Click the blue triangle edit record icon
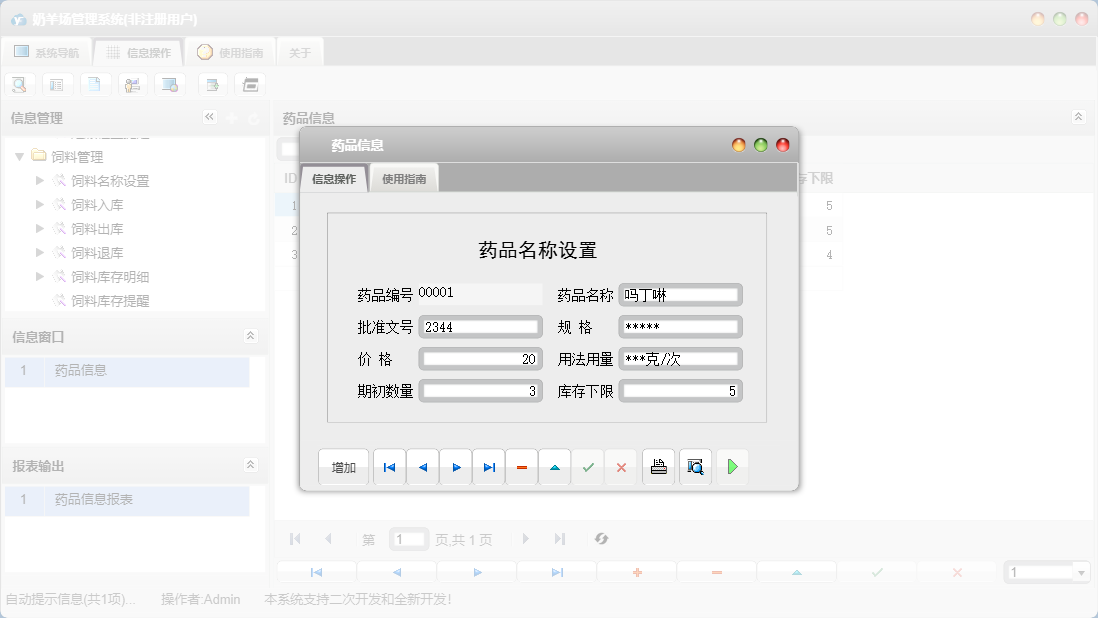This screenshot has height=618, width=1098. click(x=554, y=466)
